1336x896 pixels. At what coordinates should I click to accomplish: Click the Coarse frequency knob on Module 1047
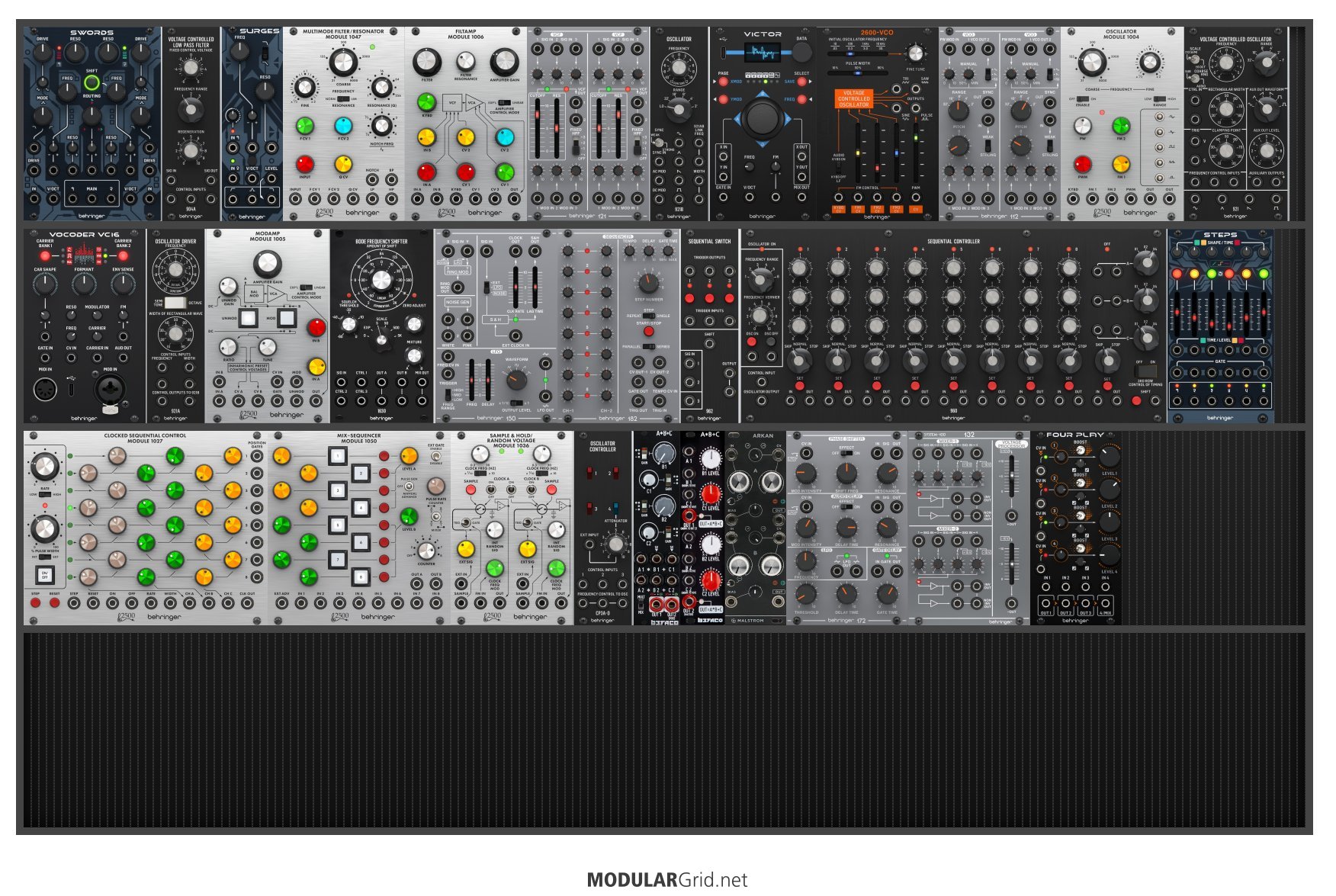(343, 63)
